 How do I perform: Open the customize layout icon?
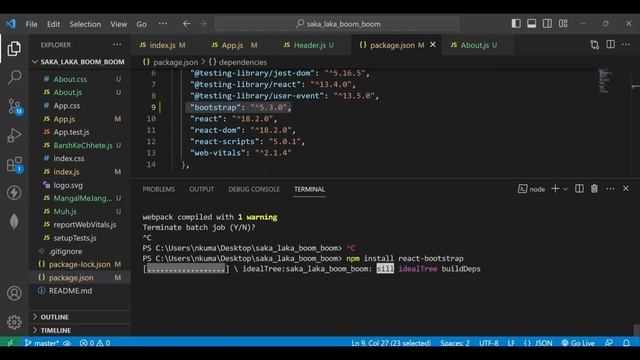pos(563,24)
